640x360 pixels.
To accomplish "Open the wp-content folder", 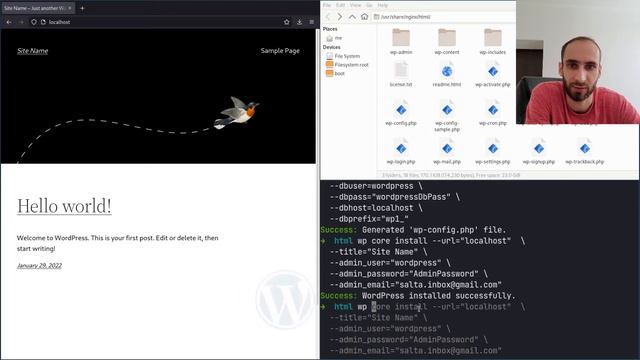I will coord(447,42).
